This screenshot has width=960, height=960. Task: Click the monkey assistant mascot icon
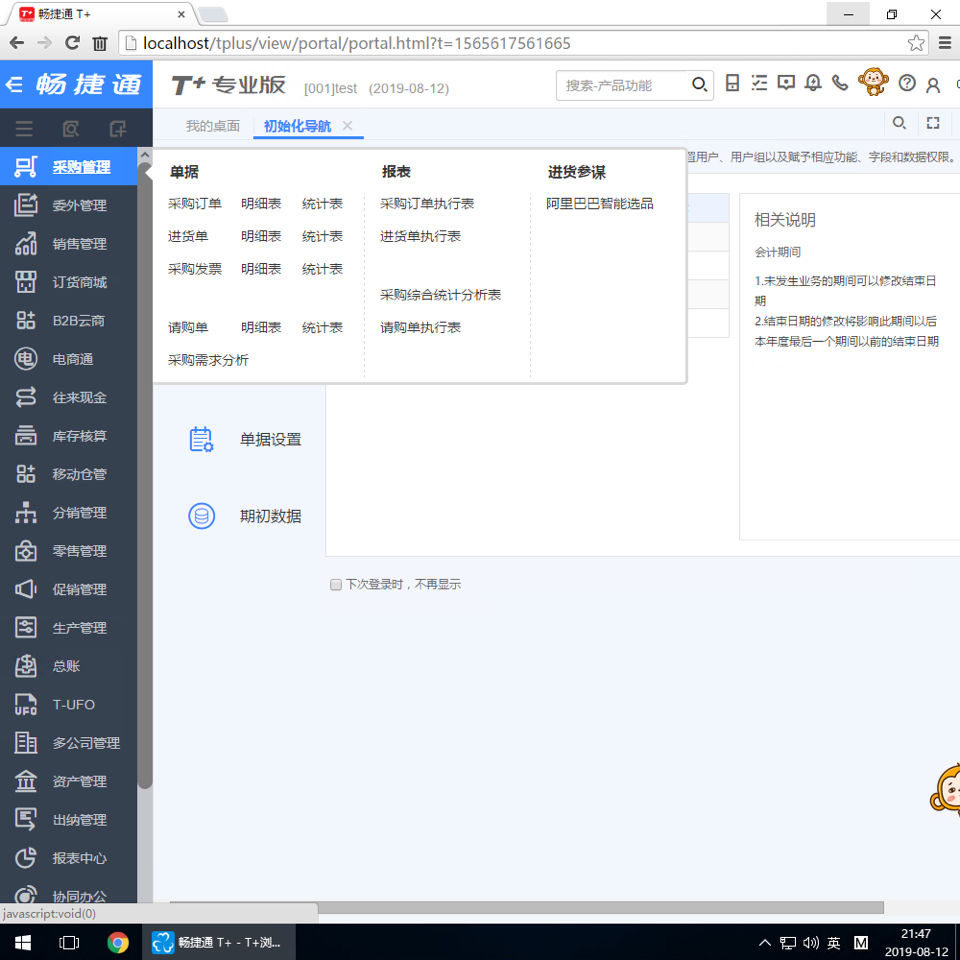click(x=873, y=82)
